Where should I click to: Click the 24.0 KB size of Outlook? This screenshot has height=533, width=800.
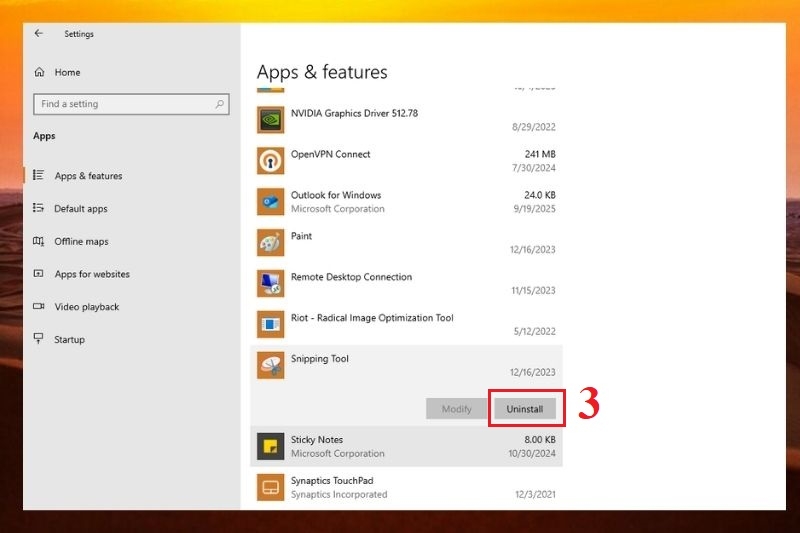pos(539,195)
